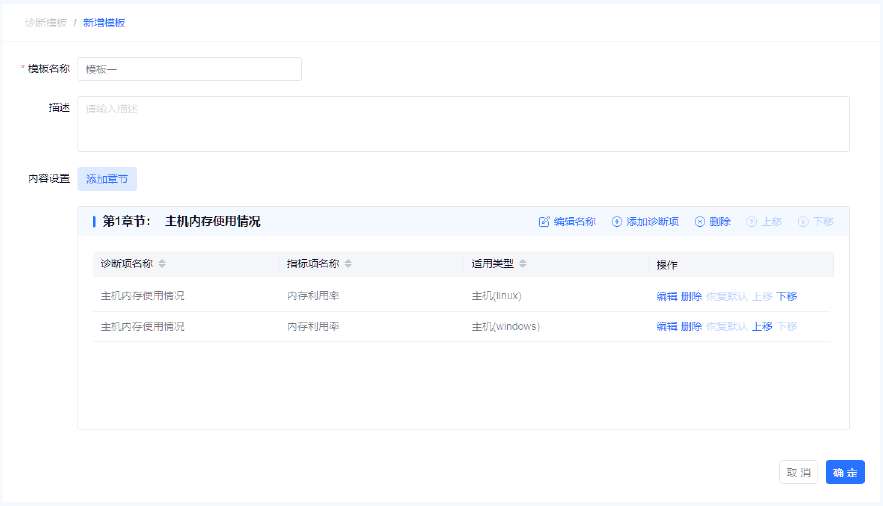Image resolution: width=883 pixels, height=506 pixels.
Task: Sort by 诊断项名称 column arrows
Action: 162,264
